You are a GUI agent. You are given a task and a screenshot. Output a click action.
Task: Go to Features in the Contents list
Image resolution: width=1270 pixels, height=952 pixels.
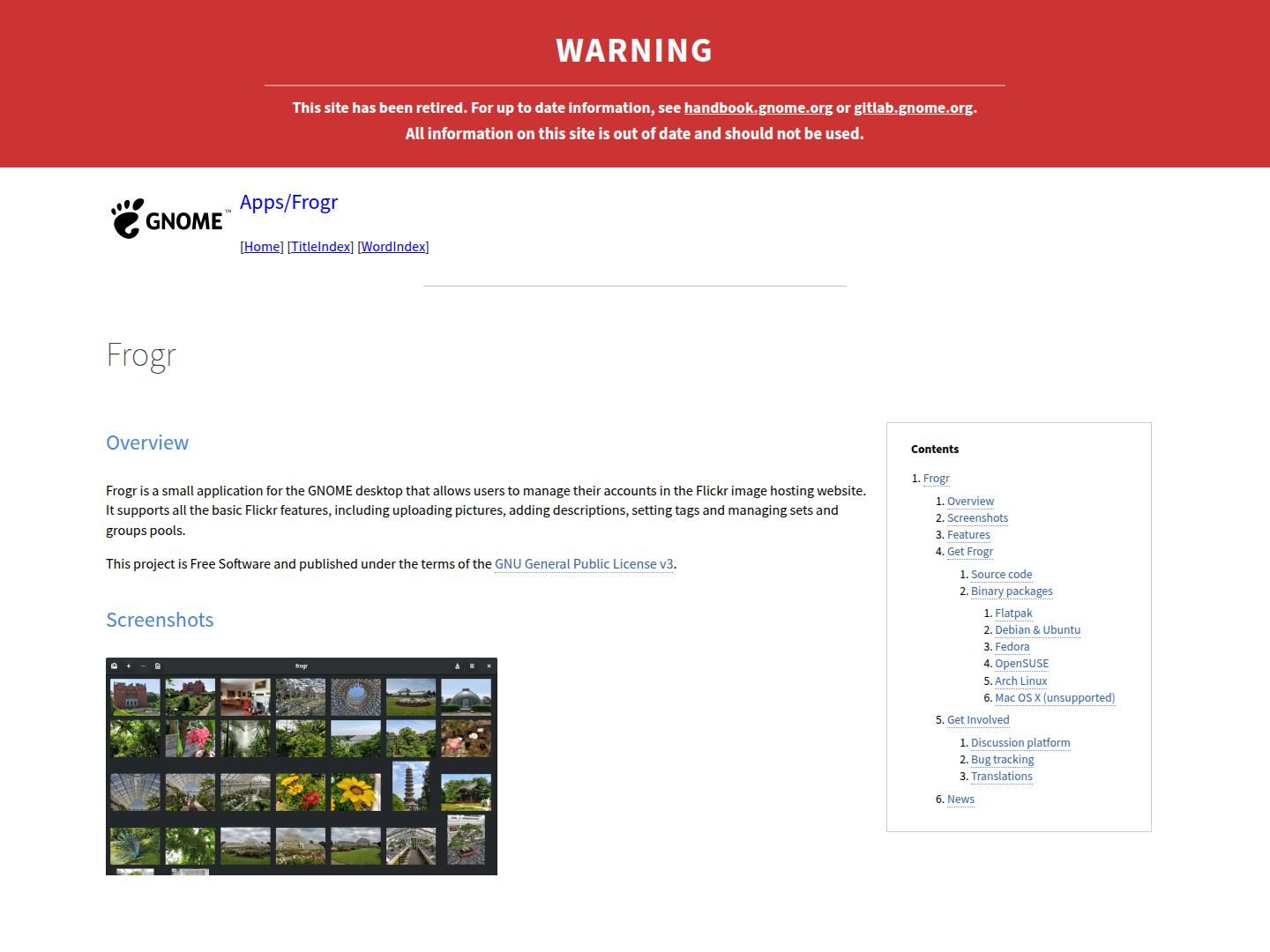pos(968,535)
